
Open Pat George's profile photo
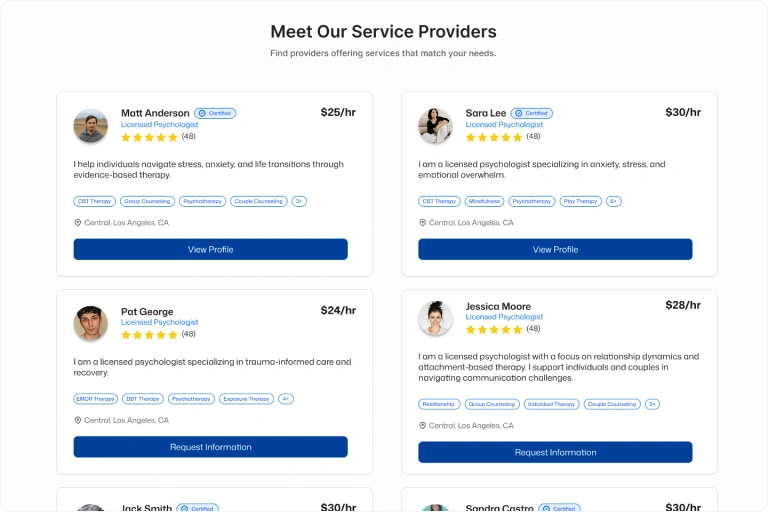tap(91, 323)
